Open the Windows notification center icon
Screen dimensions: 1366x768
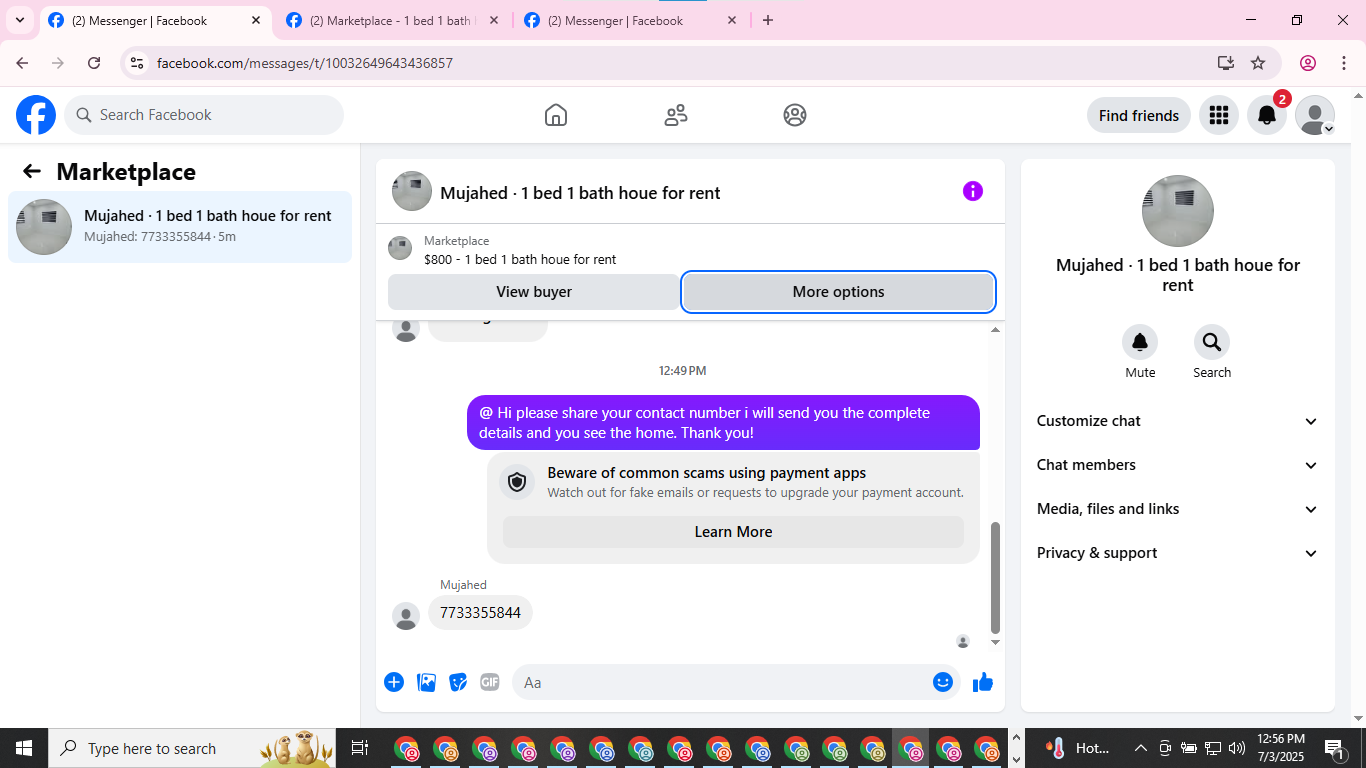(1335, 748)
